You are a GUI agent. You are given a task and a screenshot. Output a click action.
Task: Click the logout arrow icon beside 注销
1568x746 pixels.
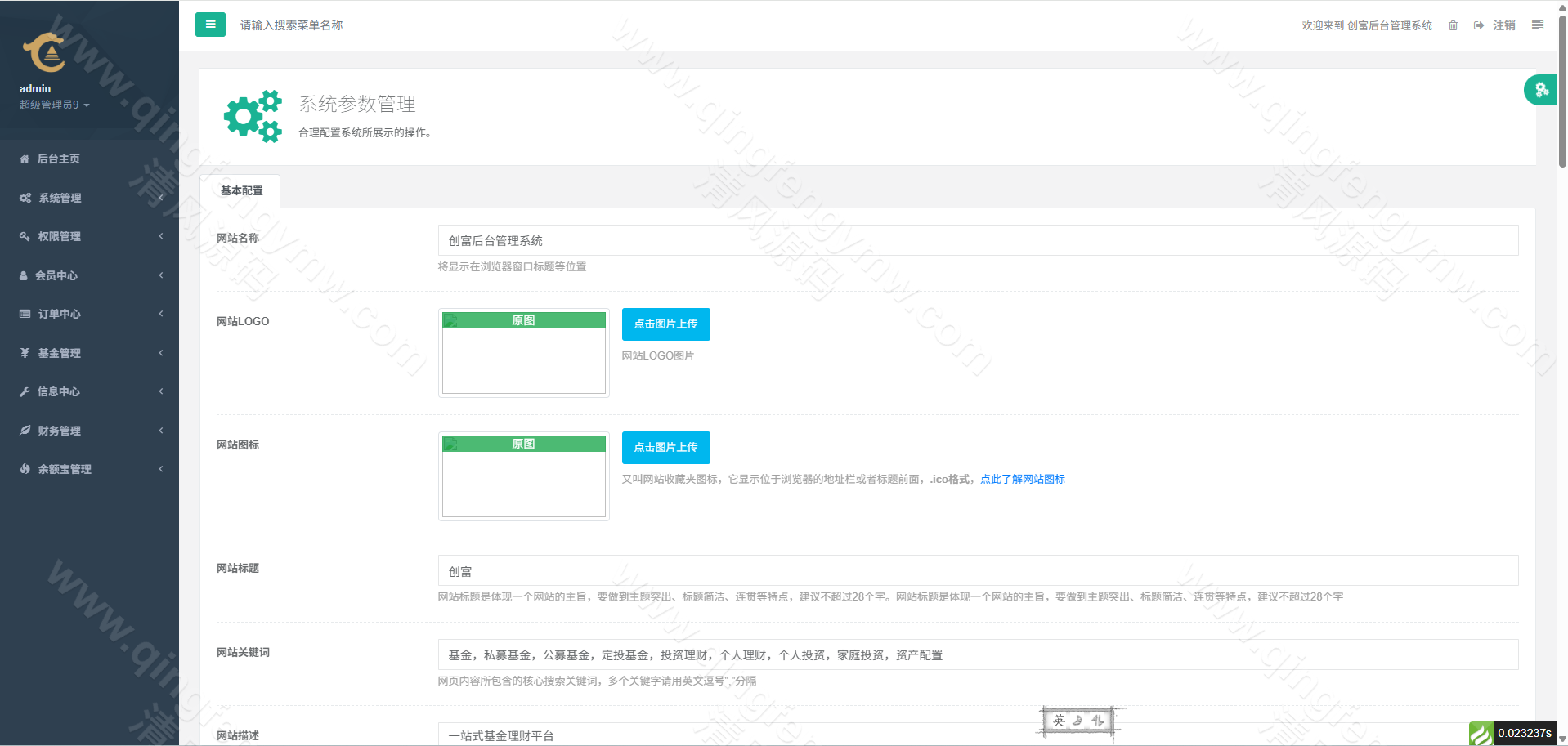pyautogui.click(x=1479, y=25)
